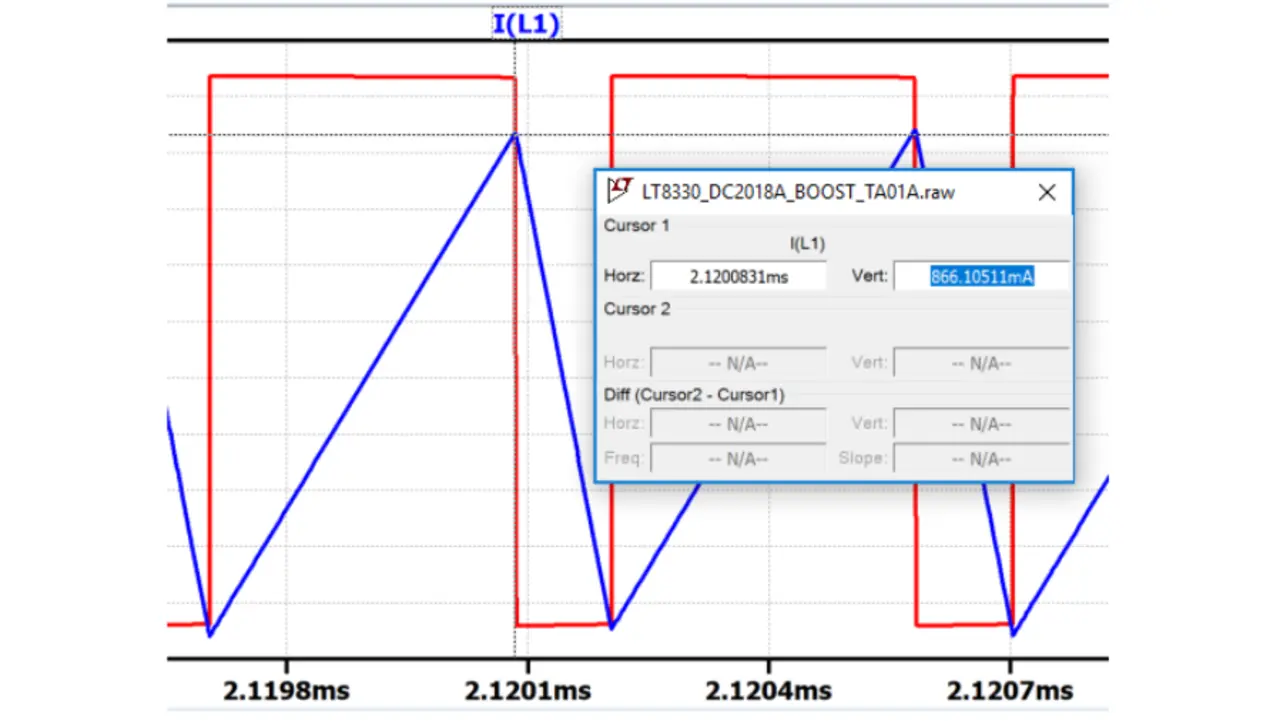Screen dimensions: 1280x721
Task: Click the I(L1) label inside the cursor dialog
Action: (x=807, y=244)
